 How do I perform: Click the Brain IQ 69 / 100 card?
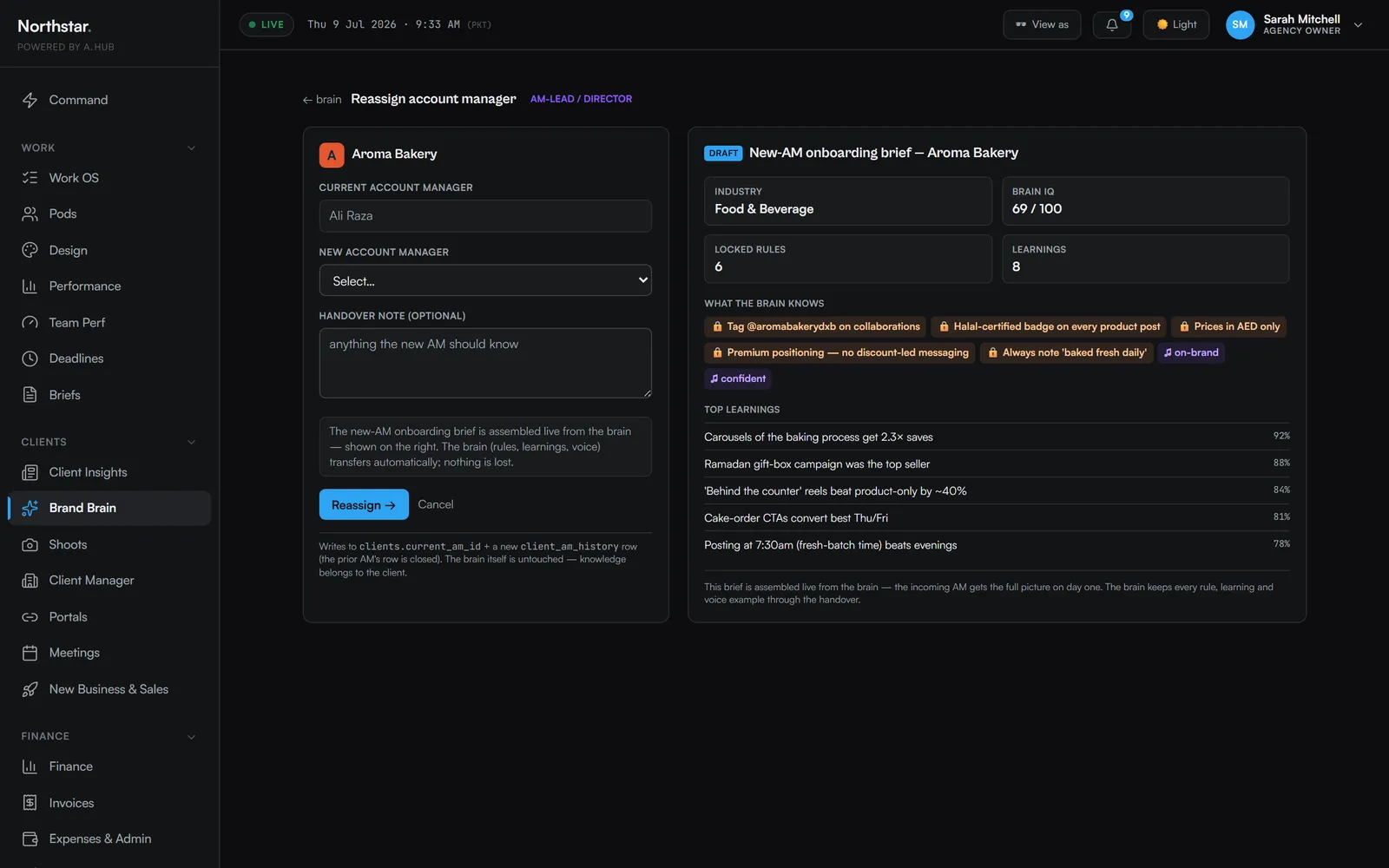tap(1145, 201)
